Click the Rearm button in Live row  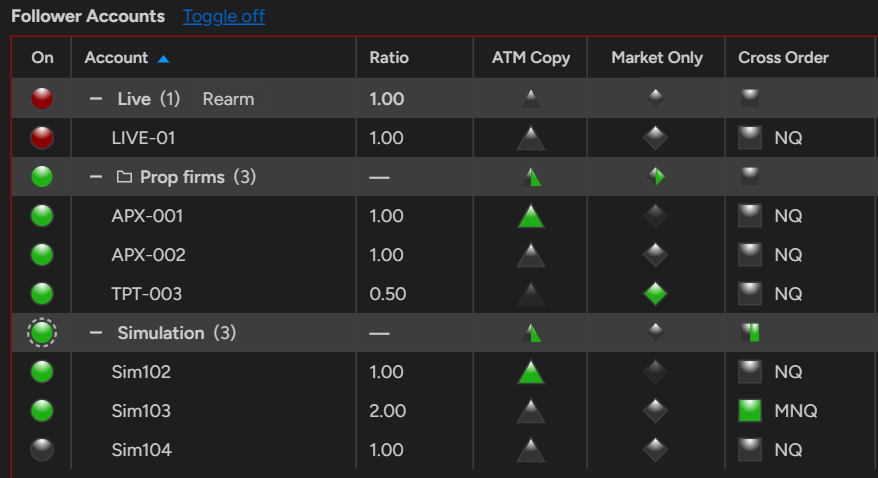point(228,99)
